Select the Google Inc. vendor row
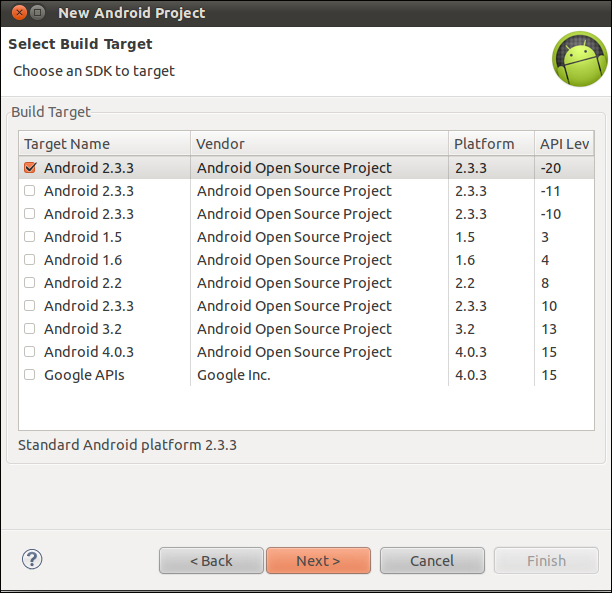This screenshot has width=612, height=593. click(x=306, y=375)
